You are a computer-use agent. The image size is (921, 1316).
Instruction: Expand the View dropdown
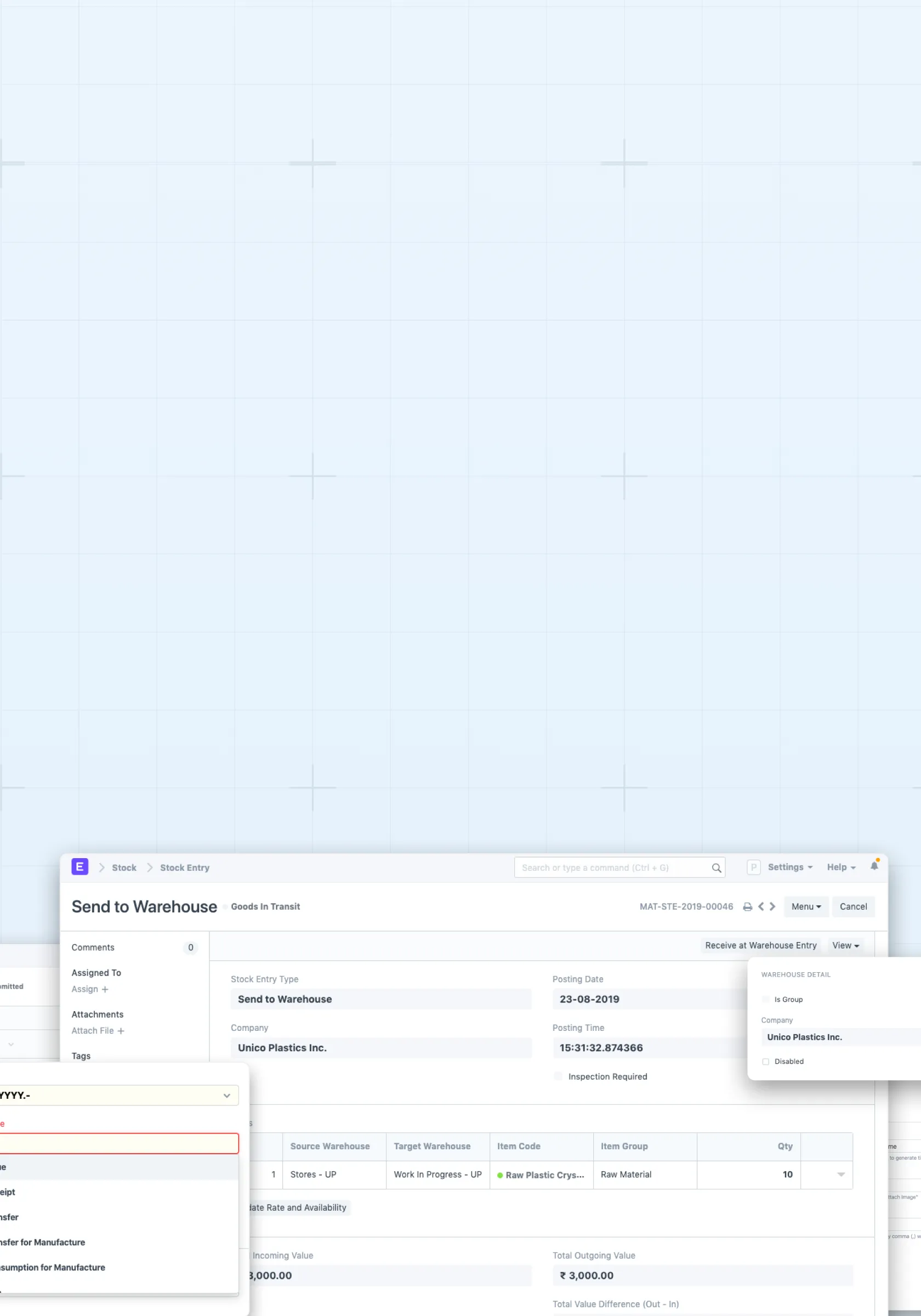[x=845, y=945]
